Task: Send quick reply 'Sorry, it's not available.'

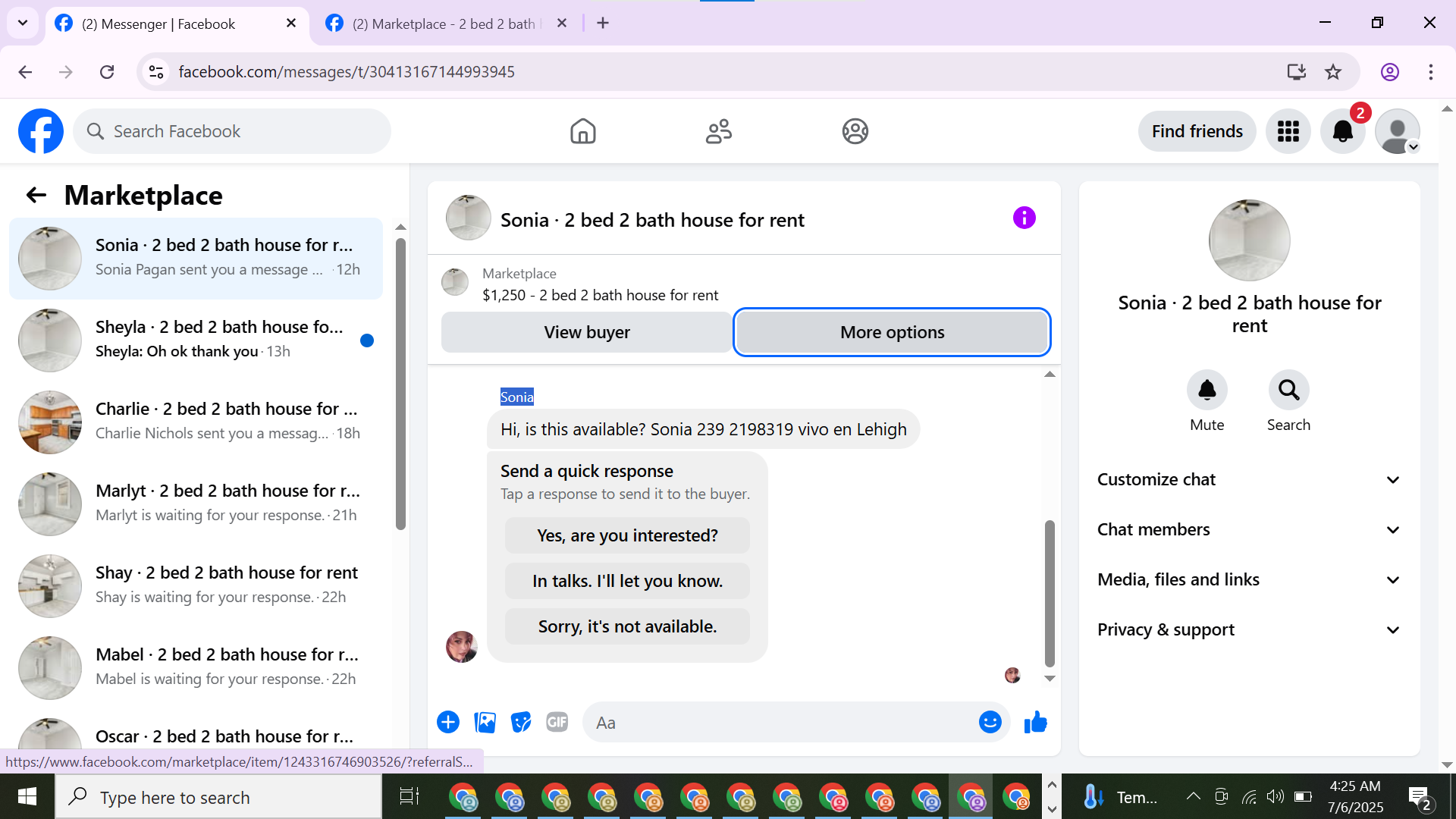Action: click(627, 626)
